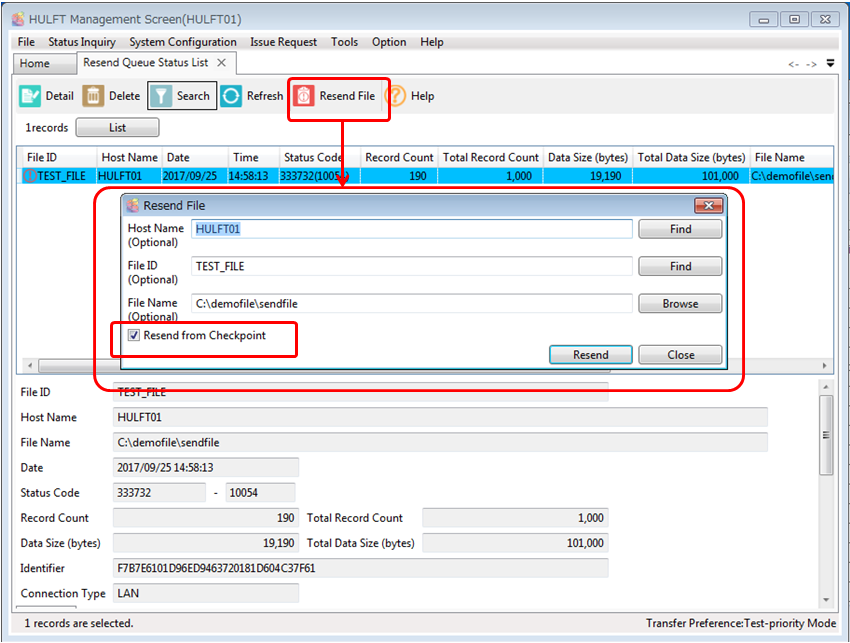850x643 pixels.
Task: Click Browse next to File Name
Action: pyautogui.click(x=680, y=304)
